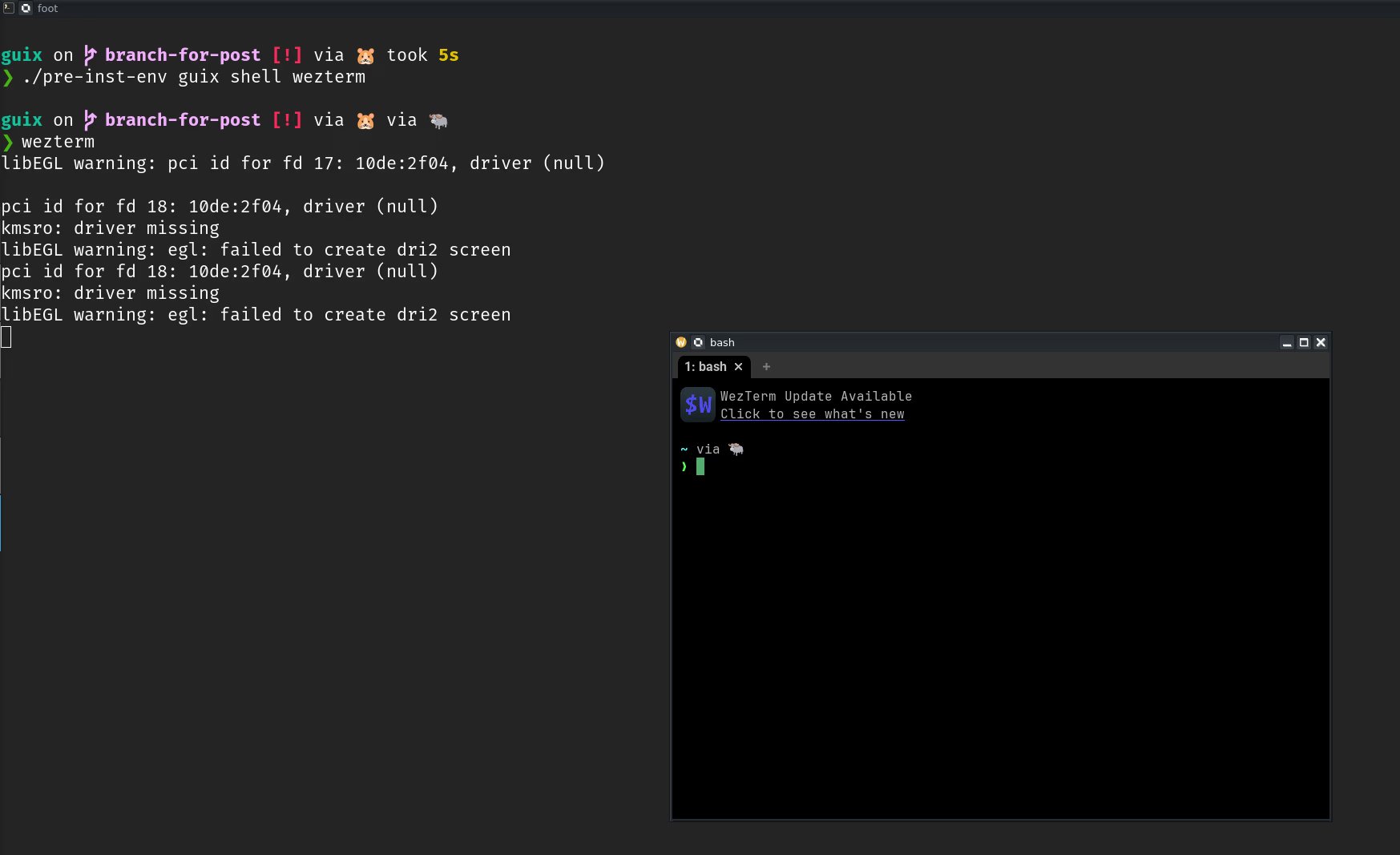Click the "./pre-inst-env guix shell wezterm" command
The width and height of the screenshot is (1400, 855).
[193, 77]
